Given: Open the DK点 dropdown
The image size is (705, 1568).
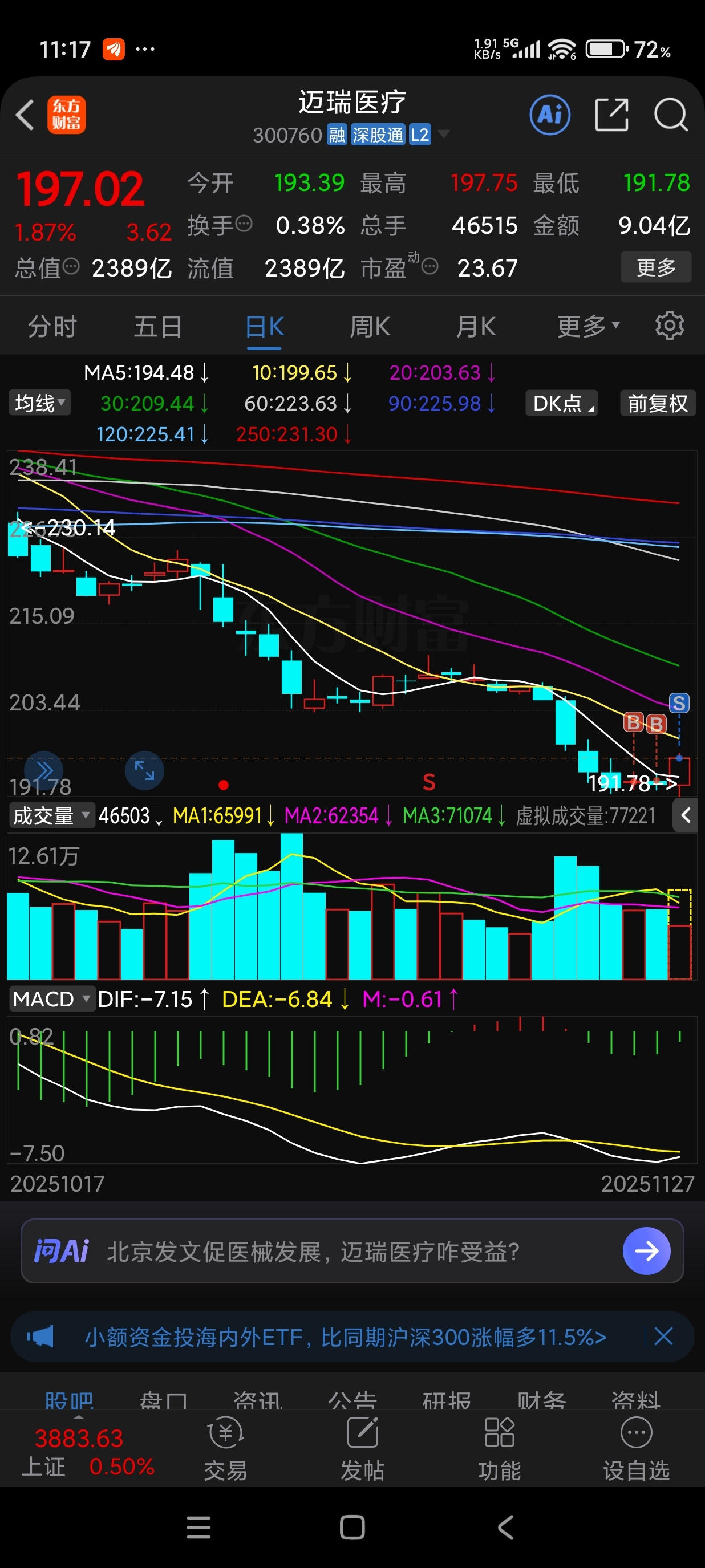Looking at the screenshot, I should [x=561, y=403].
